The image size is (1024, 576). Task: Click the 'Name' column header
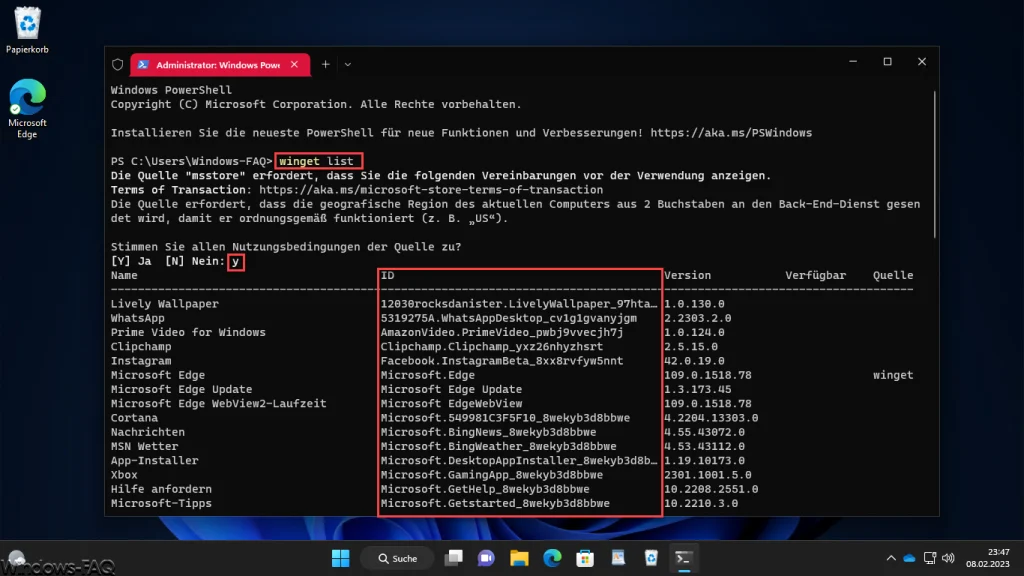point(124,276)
